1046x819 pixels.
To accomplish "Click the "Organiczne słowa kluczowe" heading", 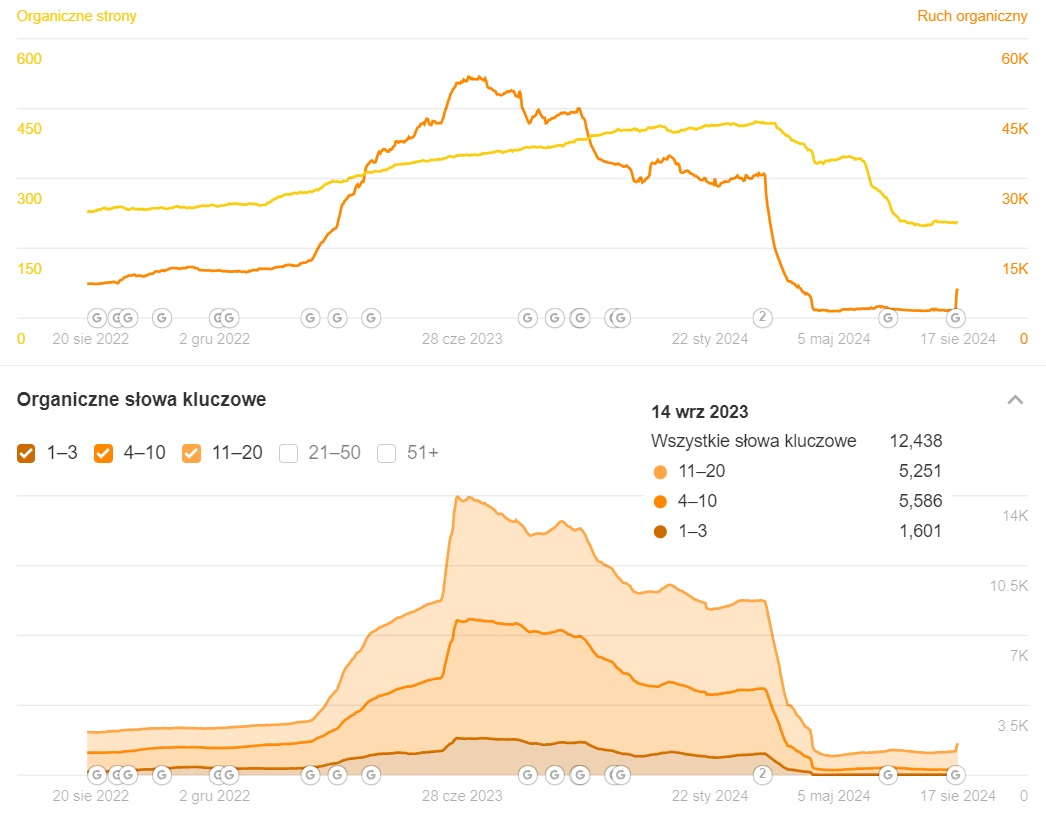I will click(141, 400).
